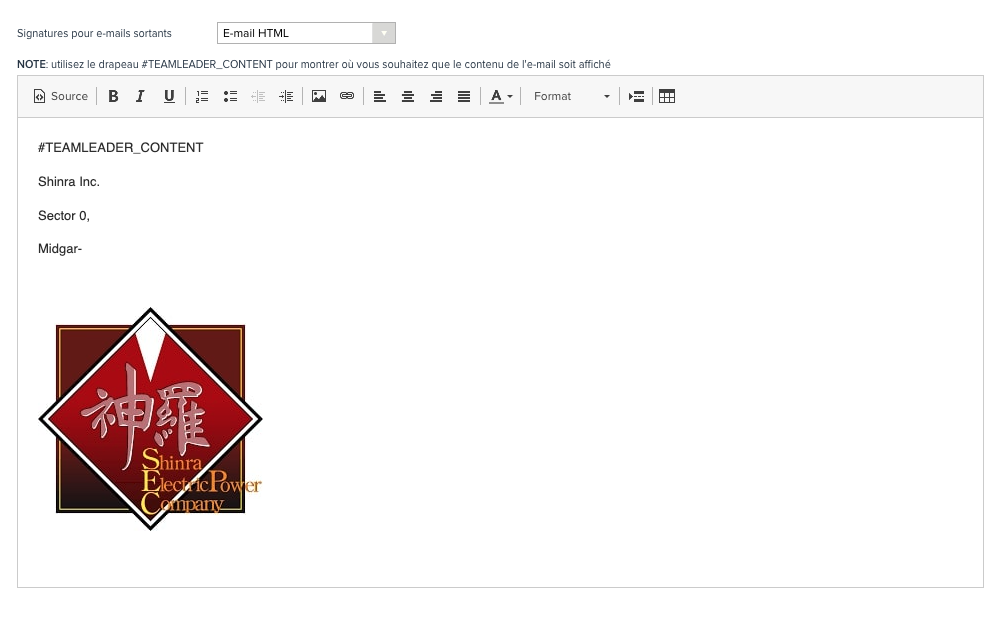Image resolution: width=999 pixels, height=618 pixels.
Task: Insert a bulleted list
Action: pos(230,96)
